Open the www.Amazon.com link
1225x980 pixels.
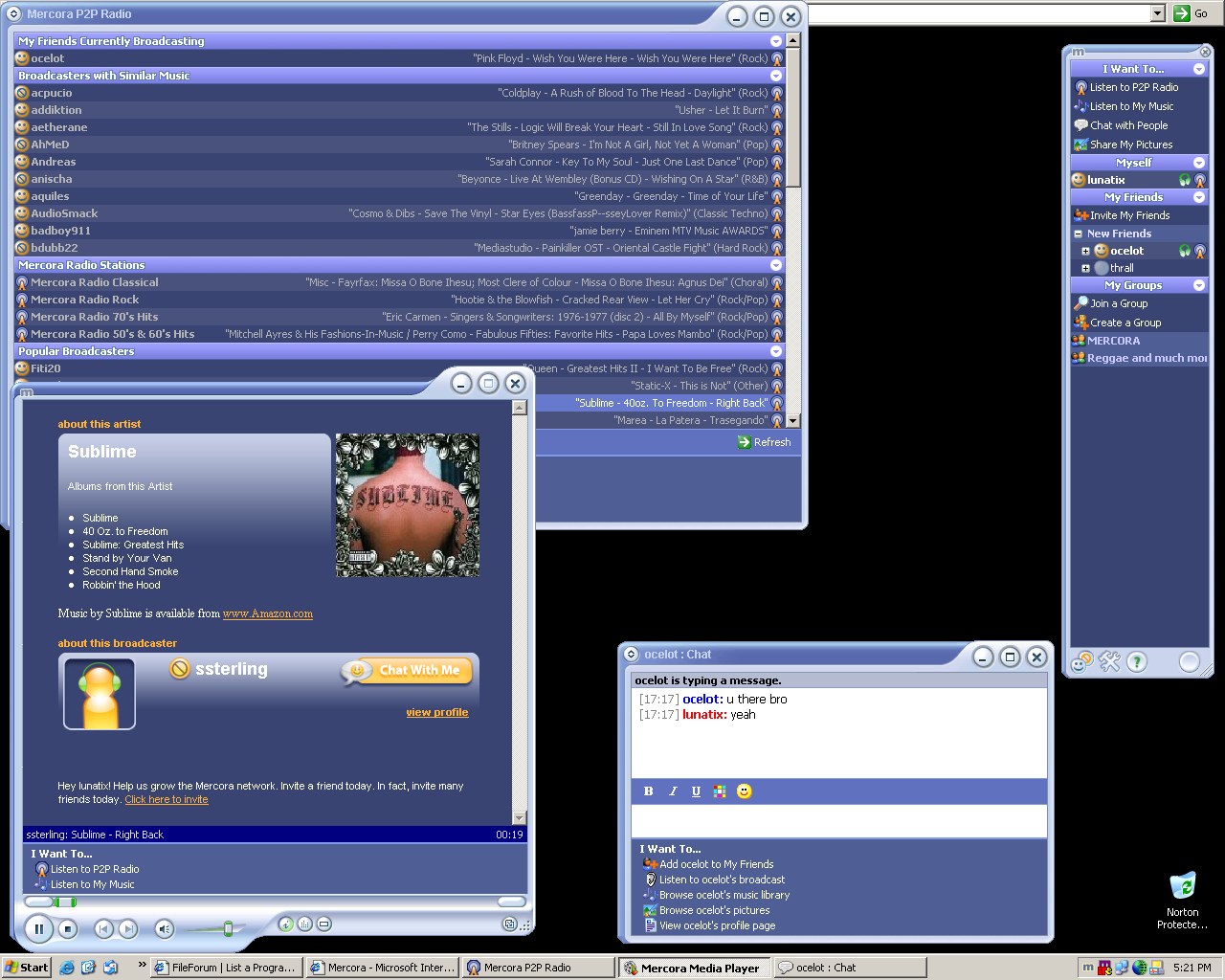[268, 613]
